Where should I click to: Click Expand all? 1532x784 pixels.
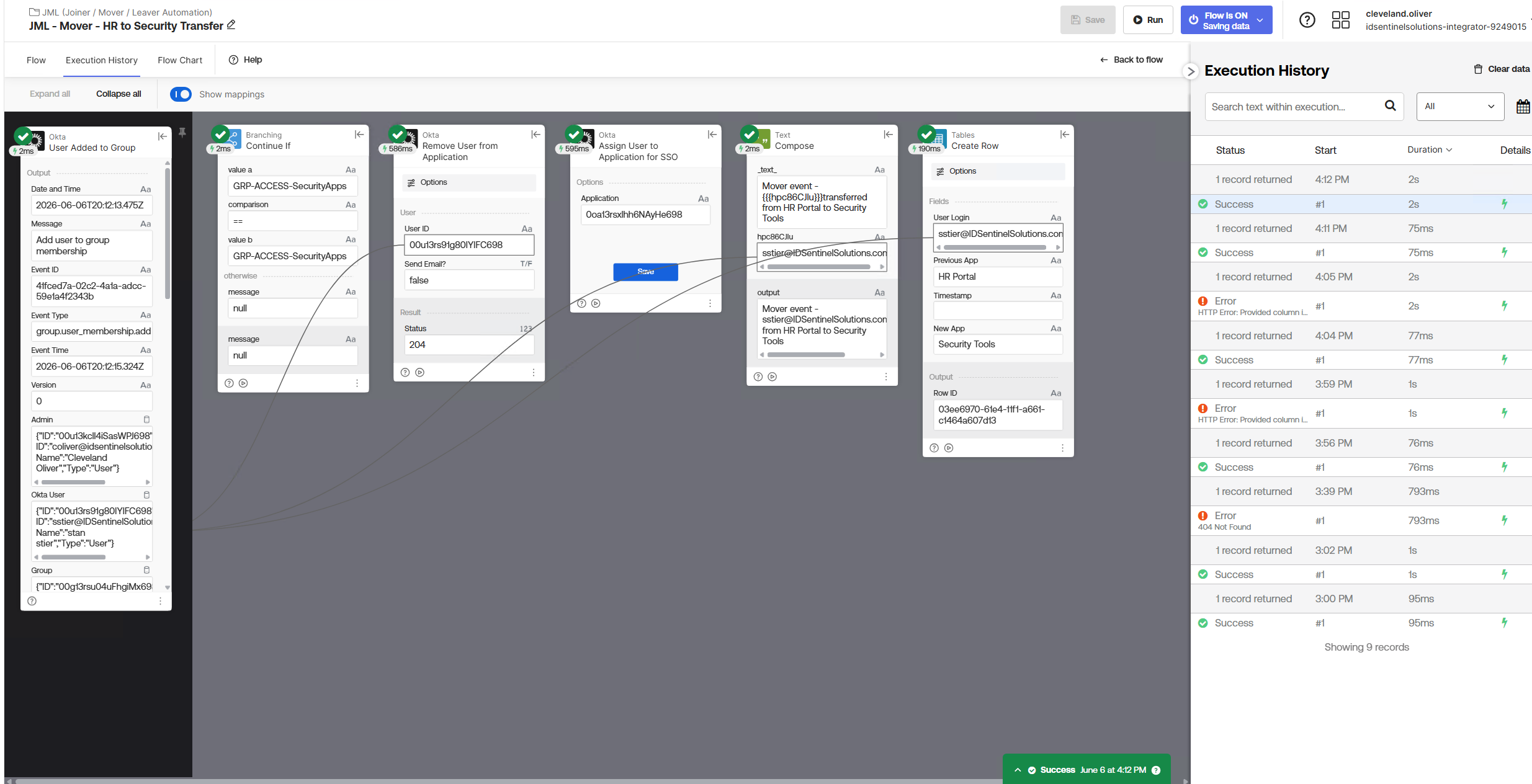click(x=50, y=94)
